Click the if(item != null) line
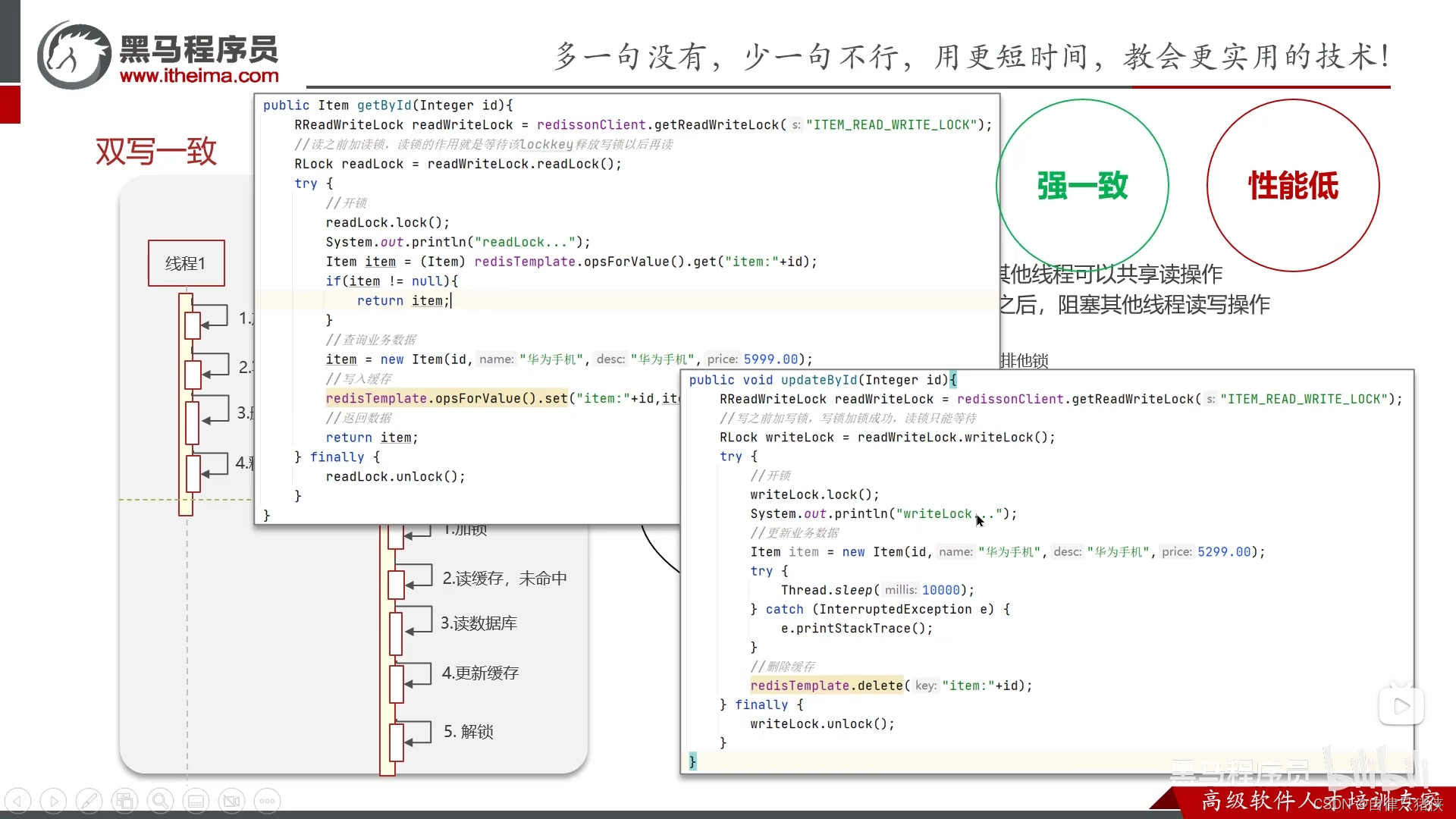 tap(392, 281)
